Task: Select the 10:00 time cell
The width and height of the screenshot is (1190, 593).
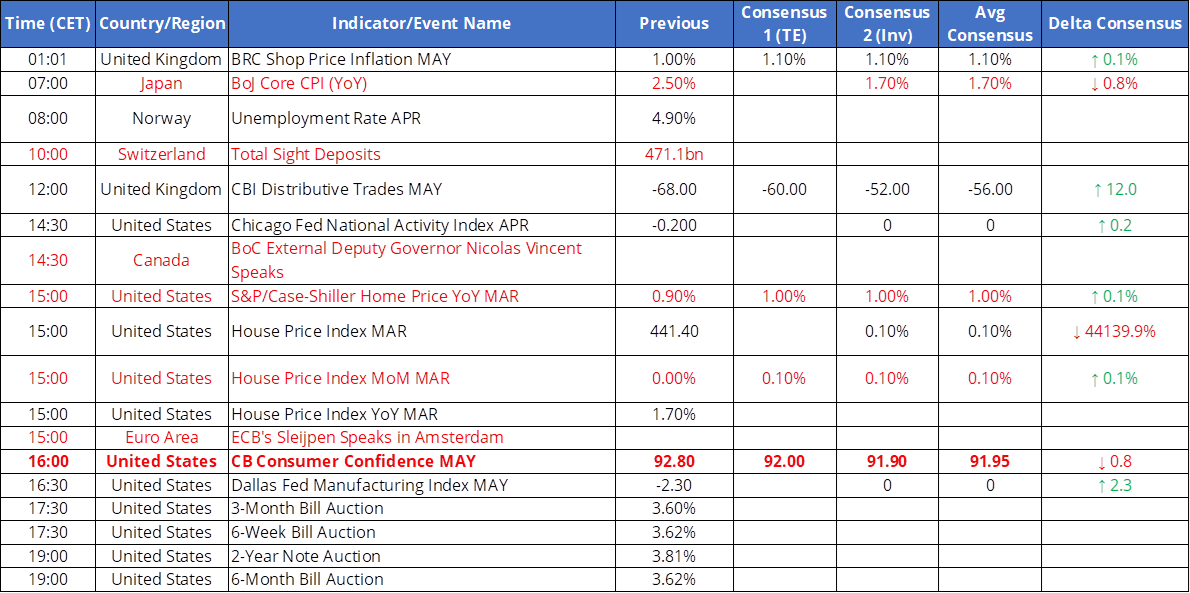Action: 49,154
